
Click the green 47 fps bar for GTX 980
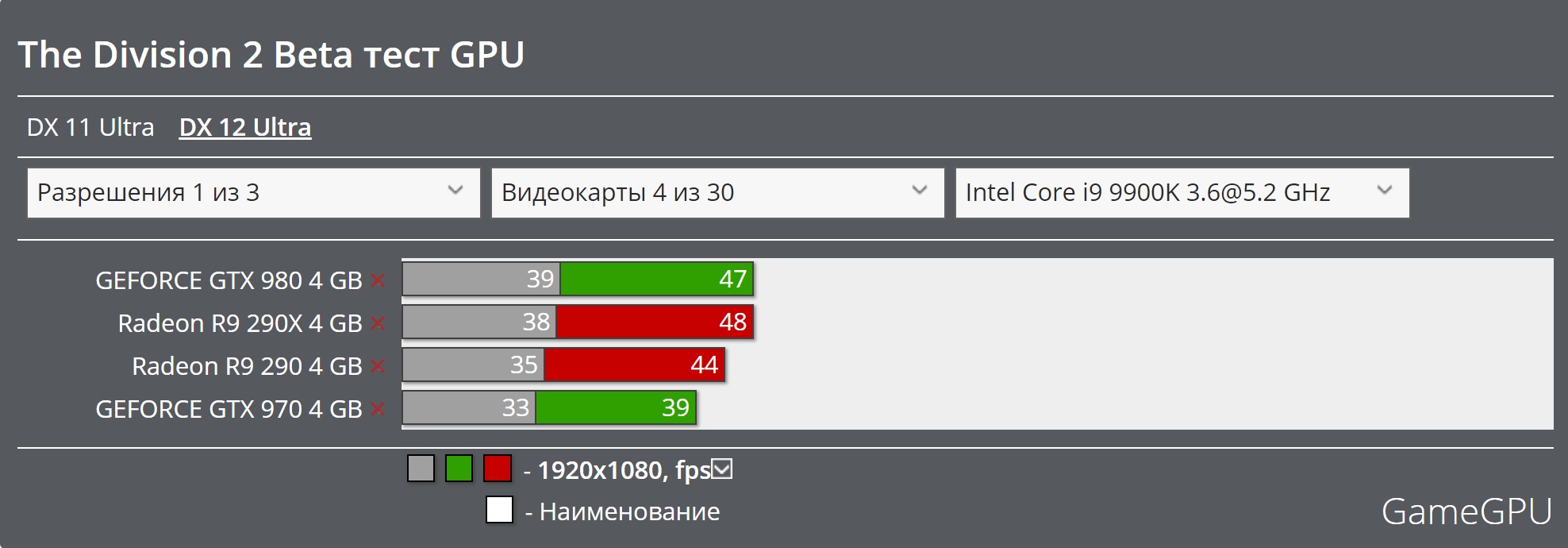pyautogui.click(x=657, y=279)
